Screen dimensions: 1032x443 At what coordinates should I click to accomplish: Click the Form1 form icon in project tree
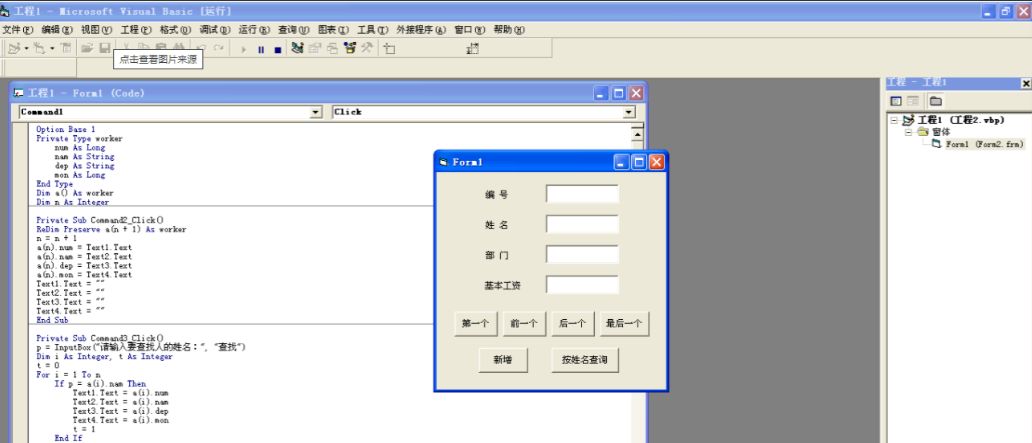(x=936, y=143)
